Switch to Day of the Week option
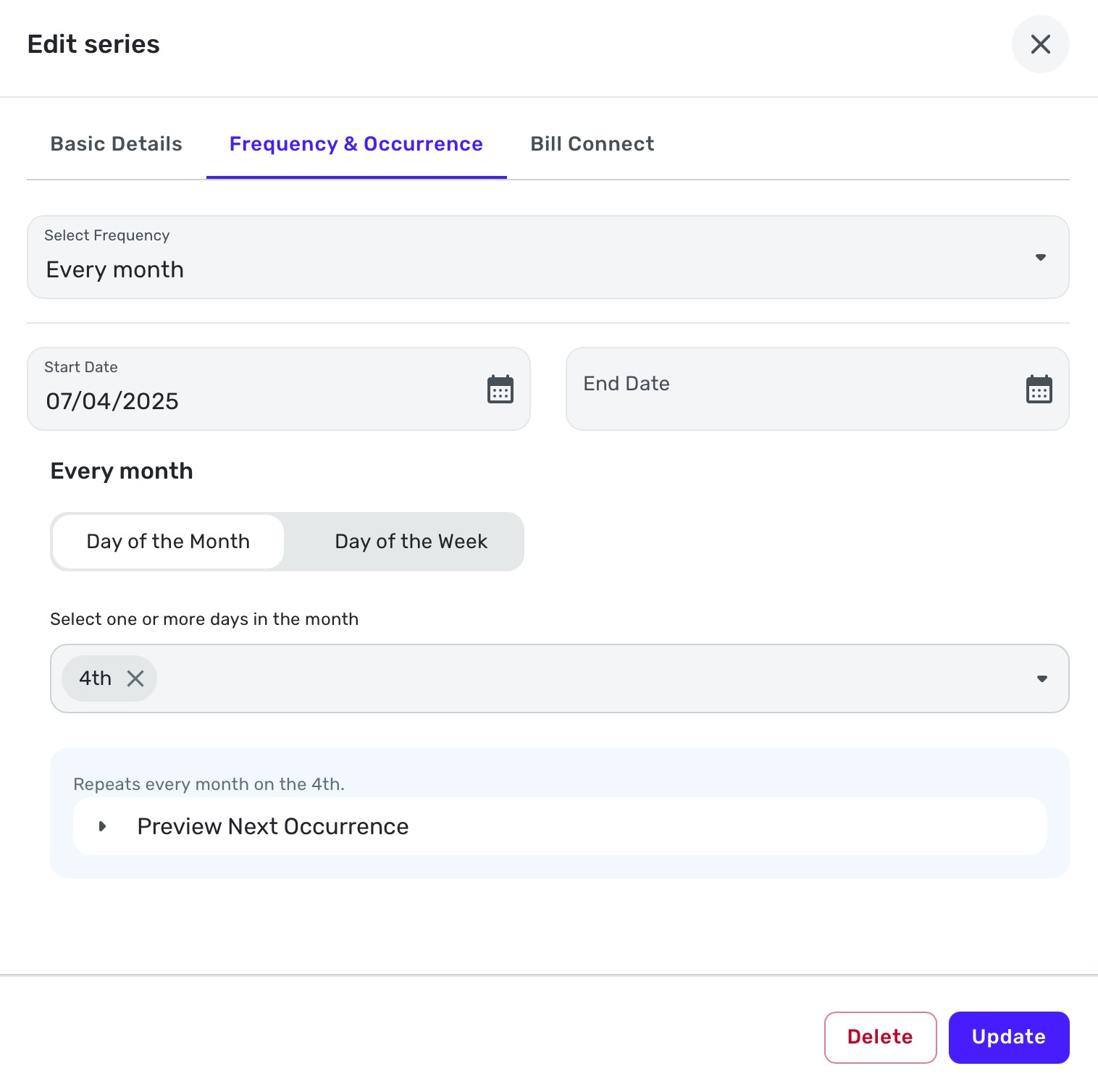Image resolution: width=1098 pixels, height=1092 pixels. 411,542
